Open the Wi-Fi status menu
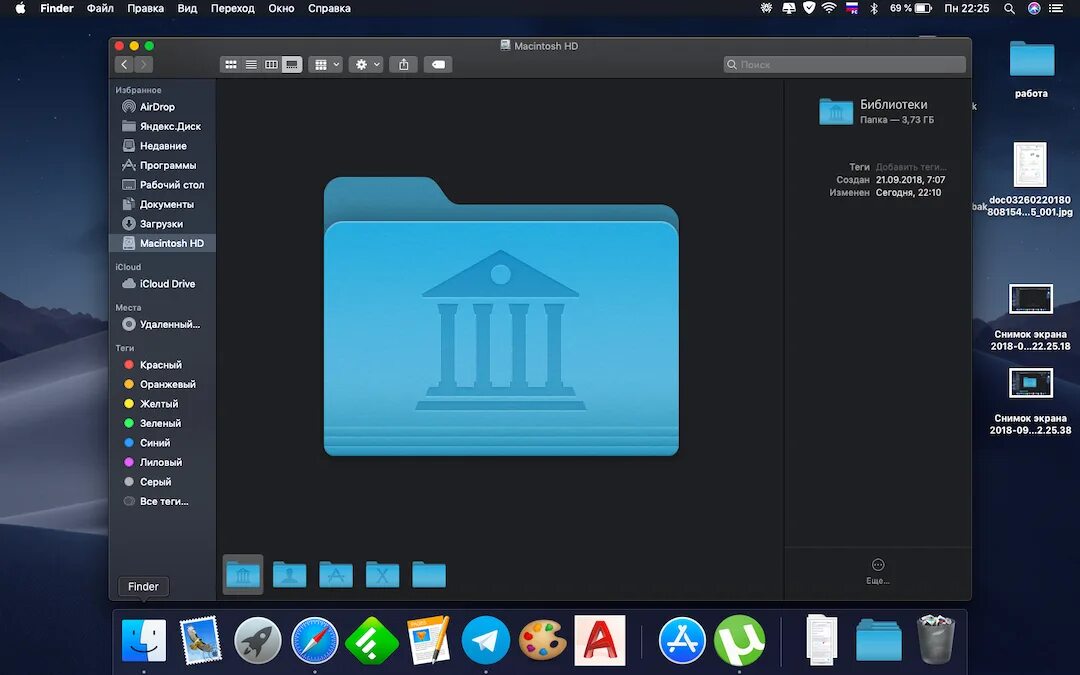The image size is (1080, 675). 829,8
